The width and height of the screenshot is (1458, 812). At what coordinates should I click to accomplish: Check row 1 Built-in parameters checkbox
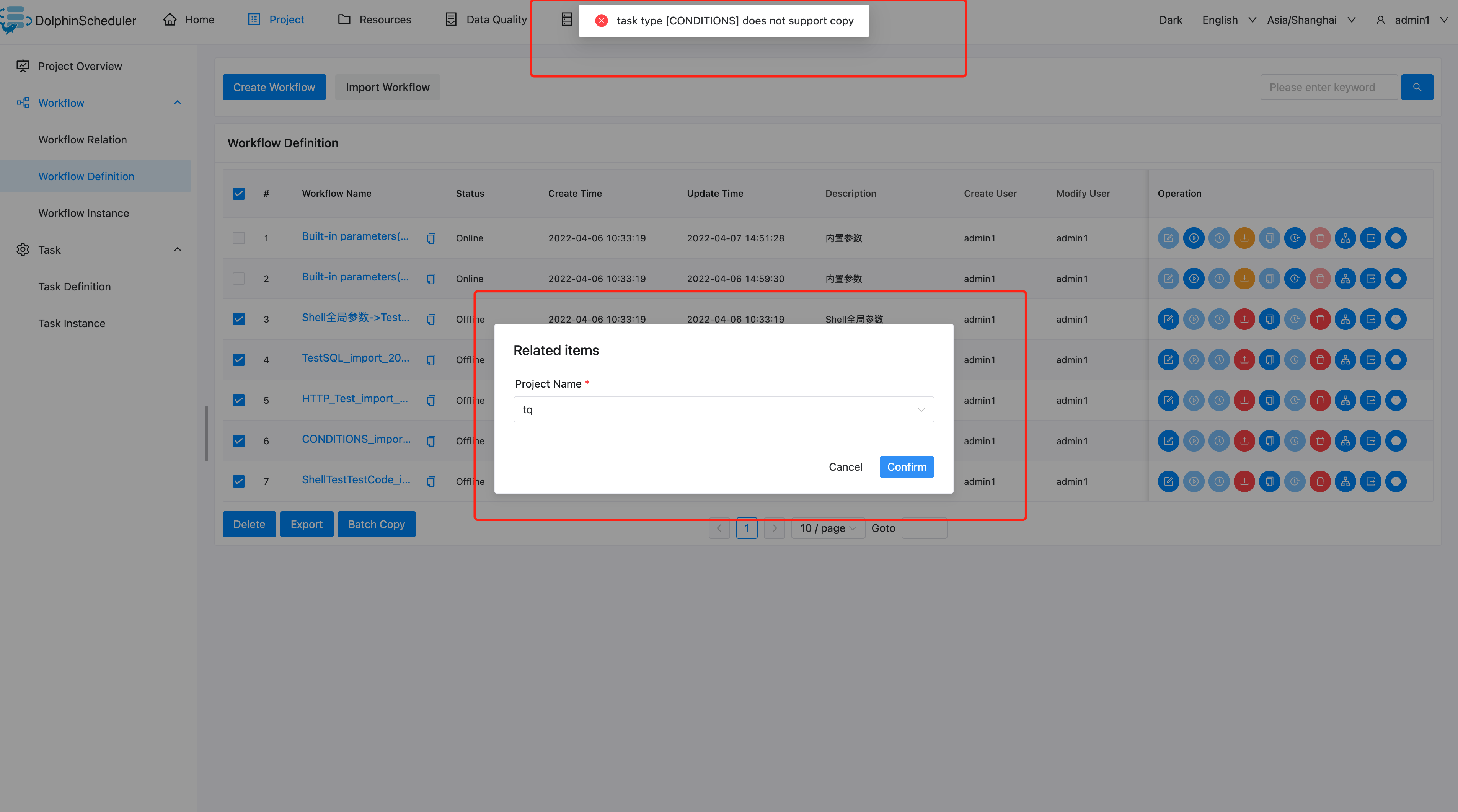coord(239,238)
